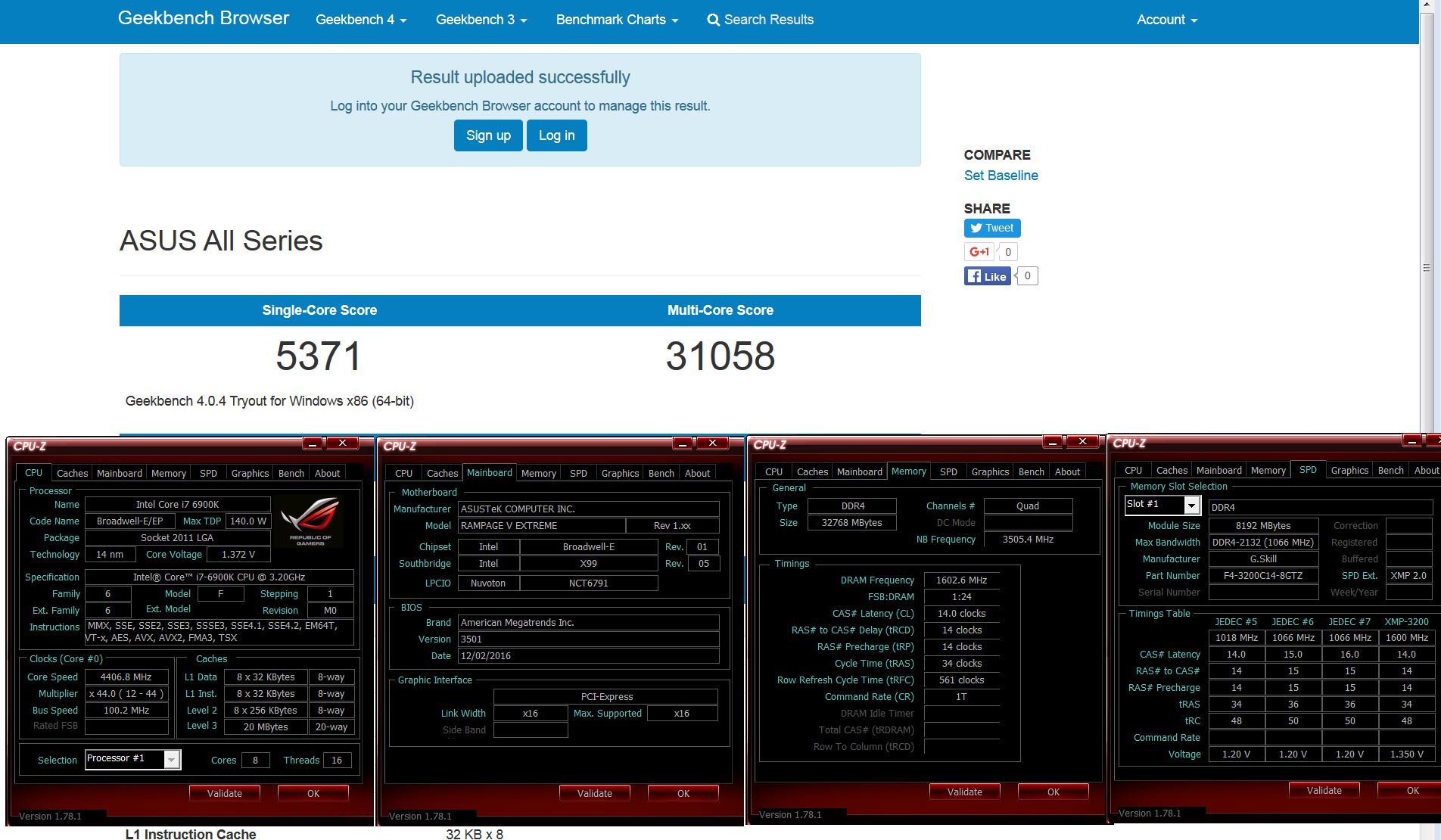Viewport: 1441px width, 840px height.
Task: Click OK in the Mainboard window
Action: click(x=683, y=793)
